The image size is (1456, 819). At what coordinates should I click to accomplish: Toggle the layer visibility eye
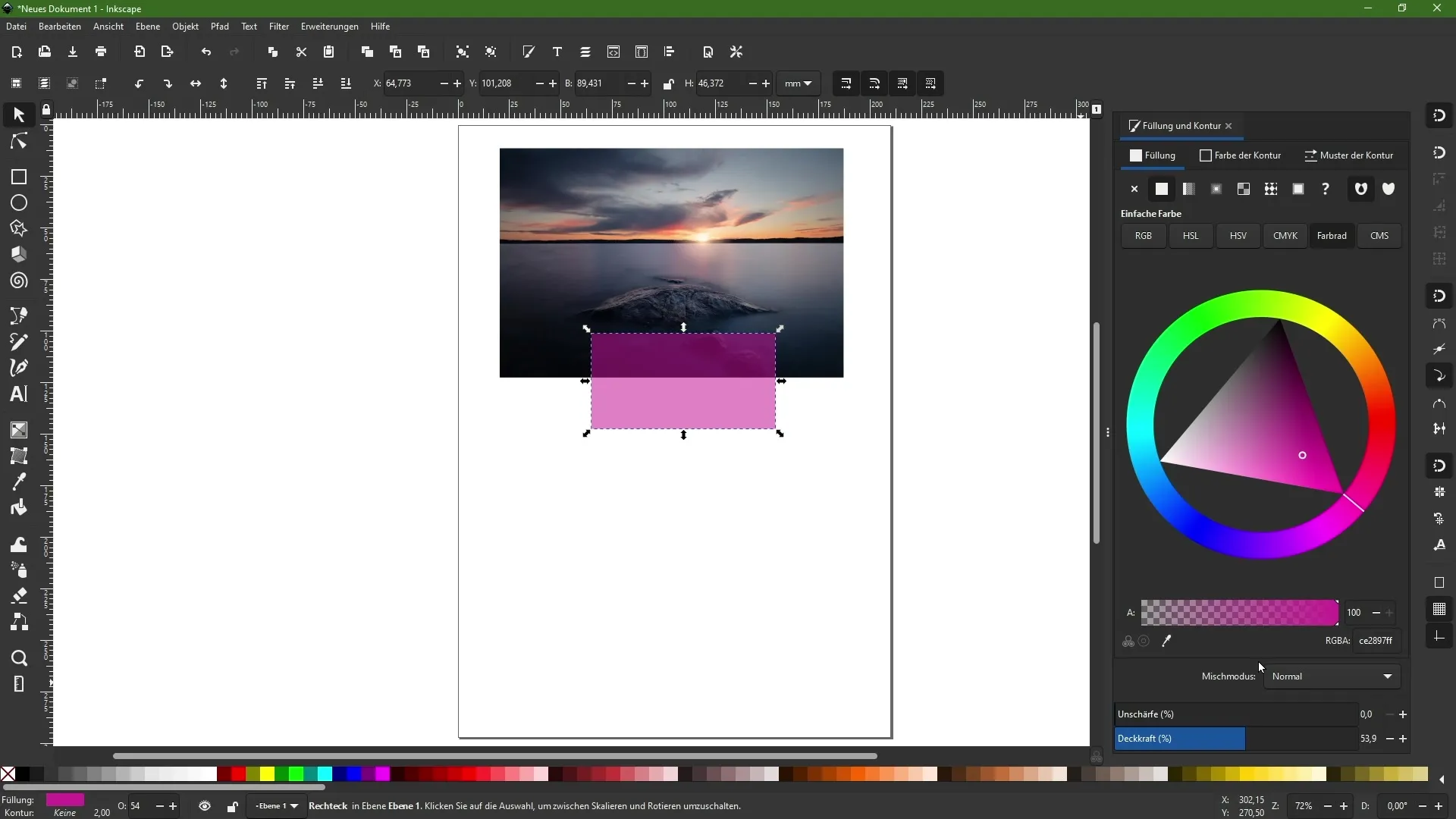tap(205, 806)
